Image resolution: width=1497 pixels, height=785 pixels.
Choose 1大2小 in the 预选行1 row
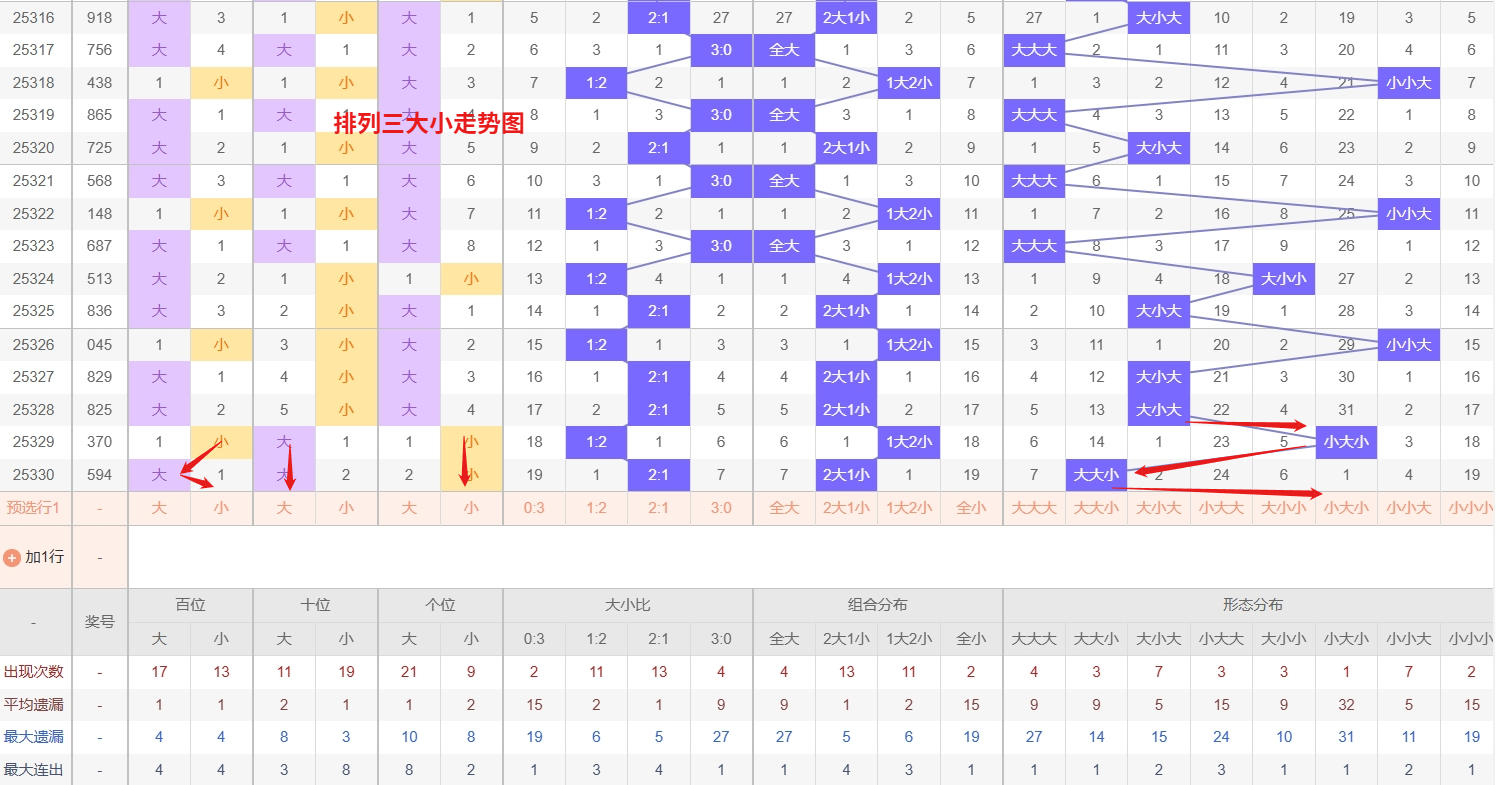coord(909,508)
